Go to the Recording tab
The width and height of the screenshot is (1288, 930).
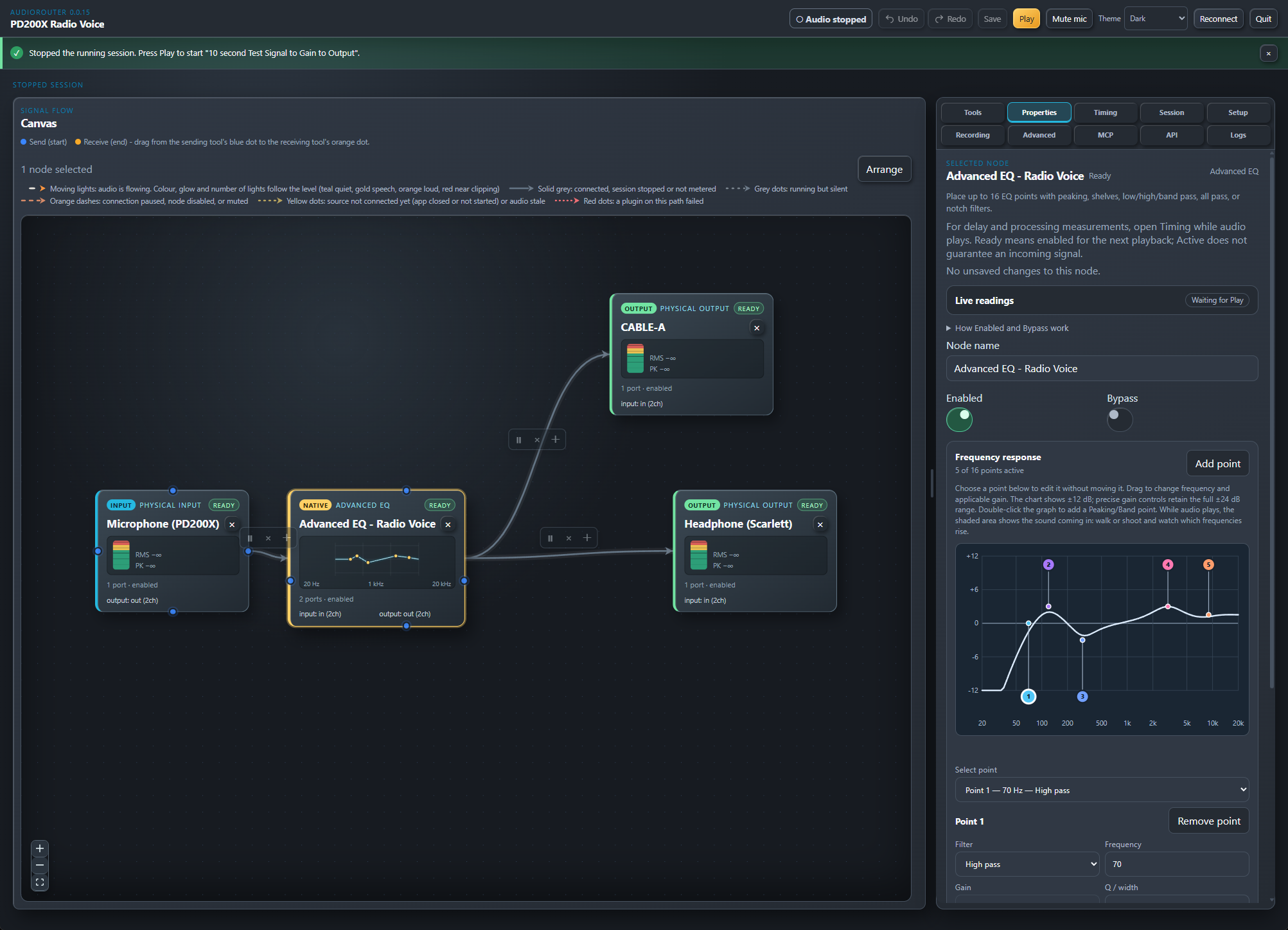click(973, 135)
